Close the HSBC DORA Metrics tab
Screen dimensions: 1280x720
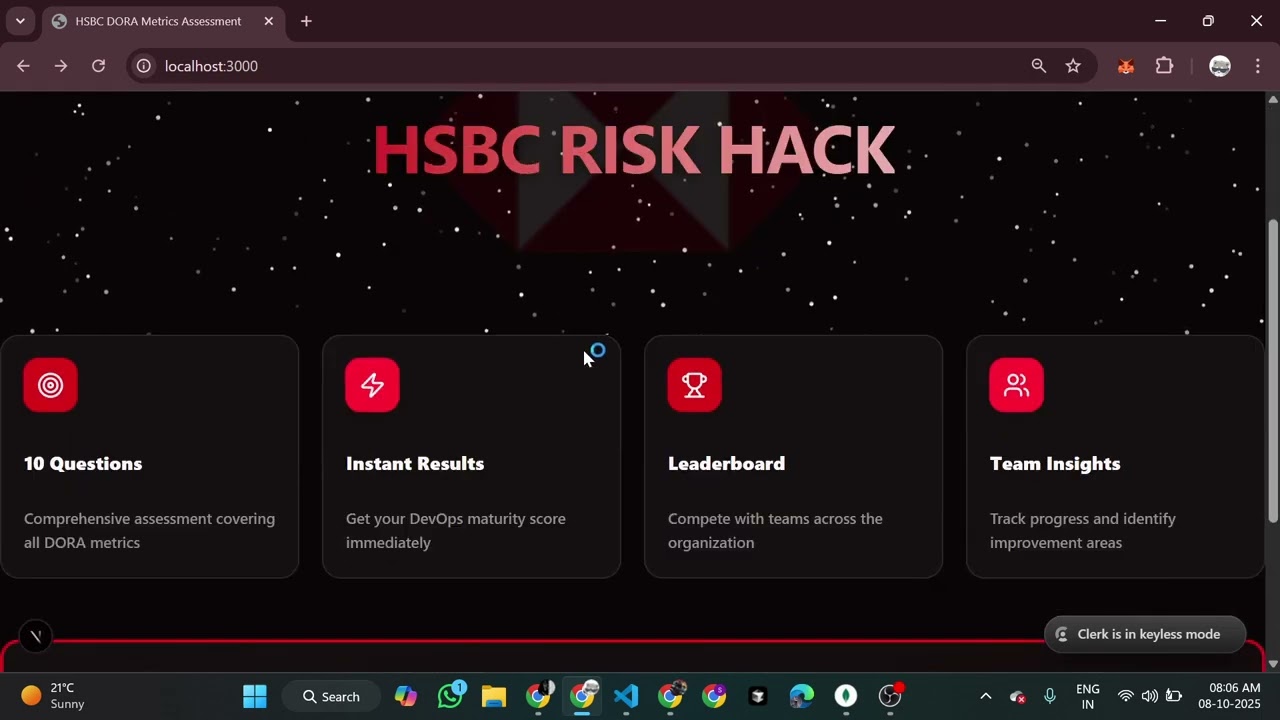269,21
